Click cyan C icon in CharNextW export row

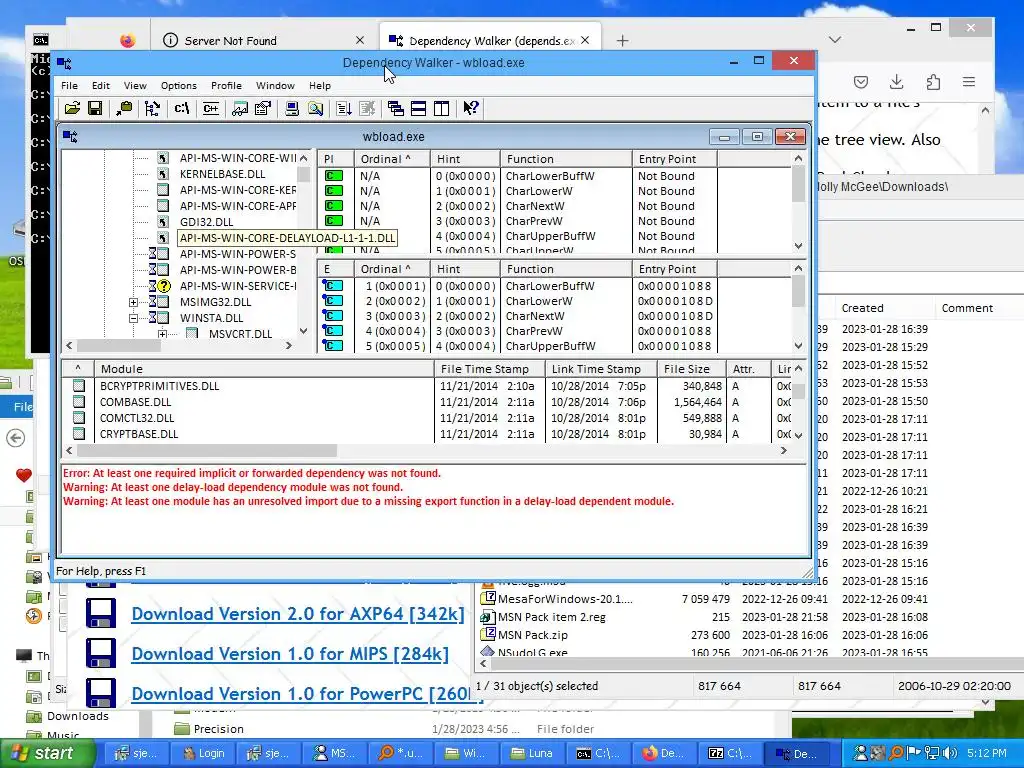coord(333,316)
